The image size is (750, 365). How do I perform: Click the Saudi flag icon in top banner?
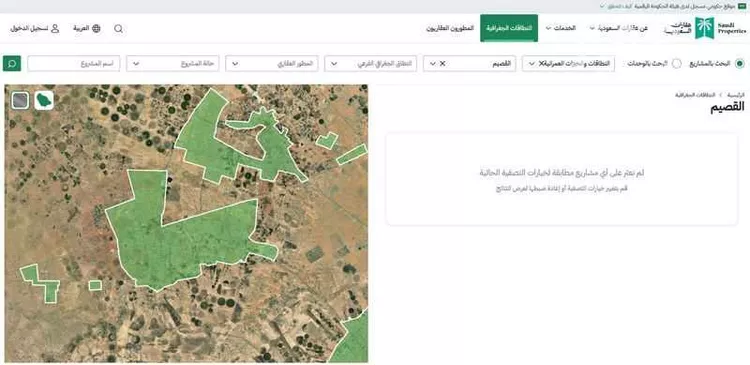pos(742,6)
